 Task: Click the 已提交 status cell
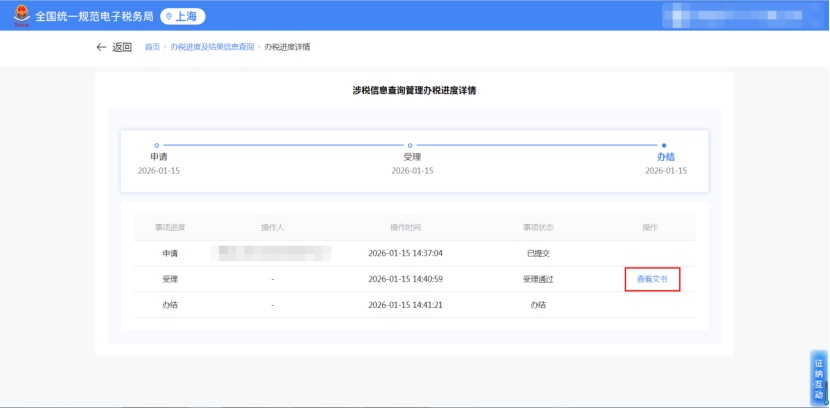tap(538, 253)
